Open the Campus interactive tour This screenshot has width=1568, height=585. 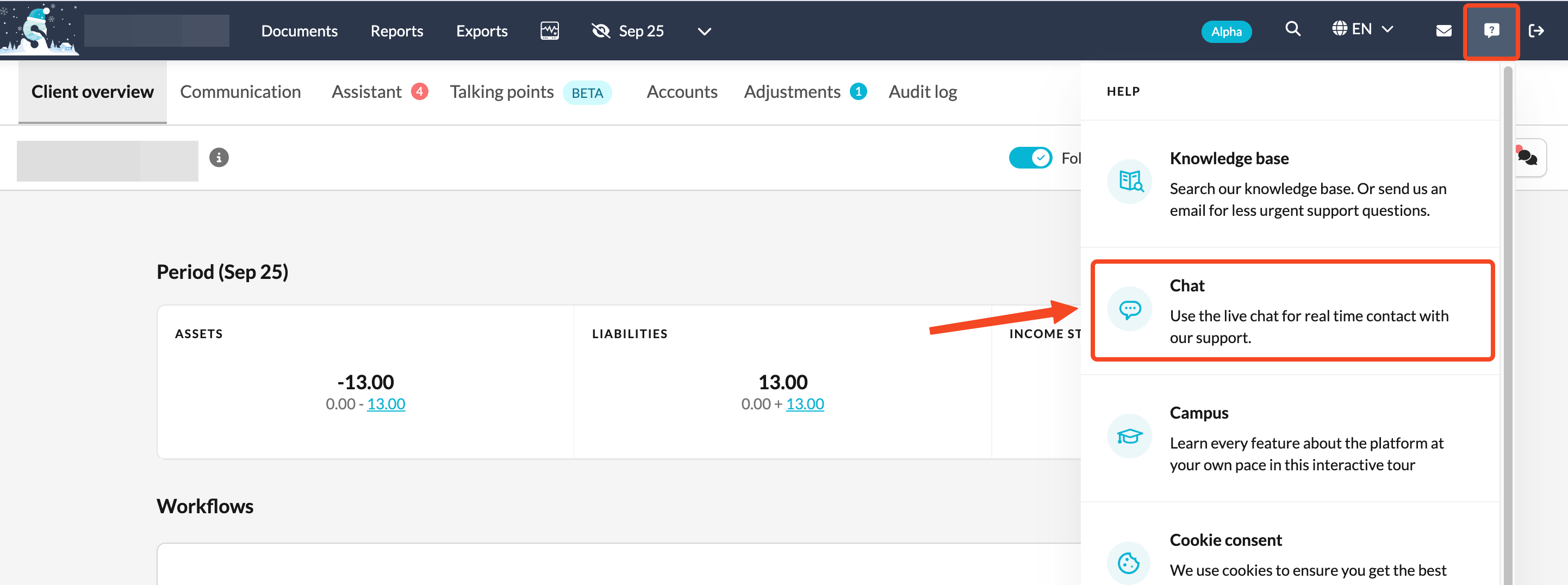coord(1290,438)
